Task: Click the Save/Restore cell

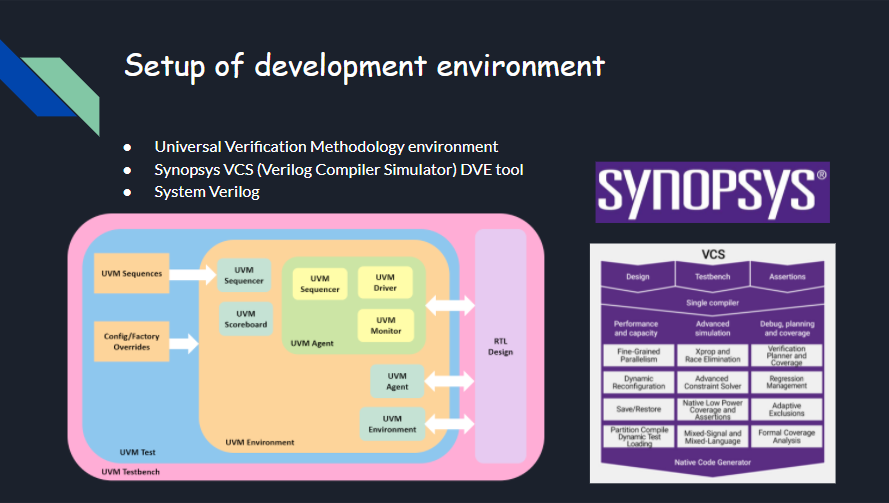Action: (638, 409)
